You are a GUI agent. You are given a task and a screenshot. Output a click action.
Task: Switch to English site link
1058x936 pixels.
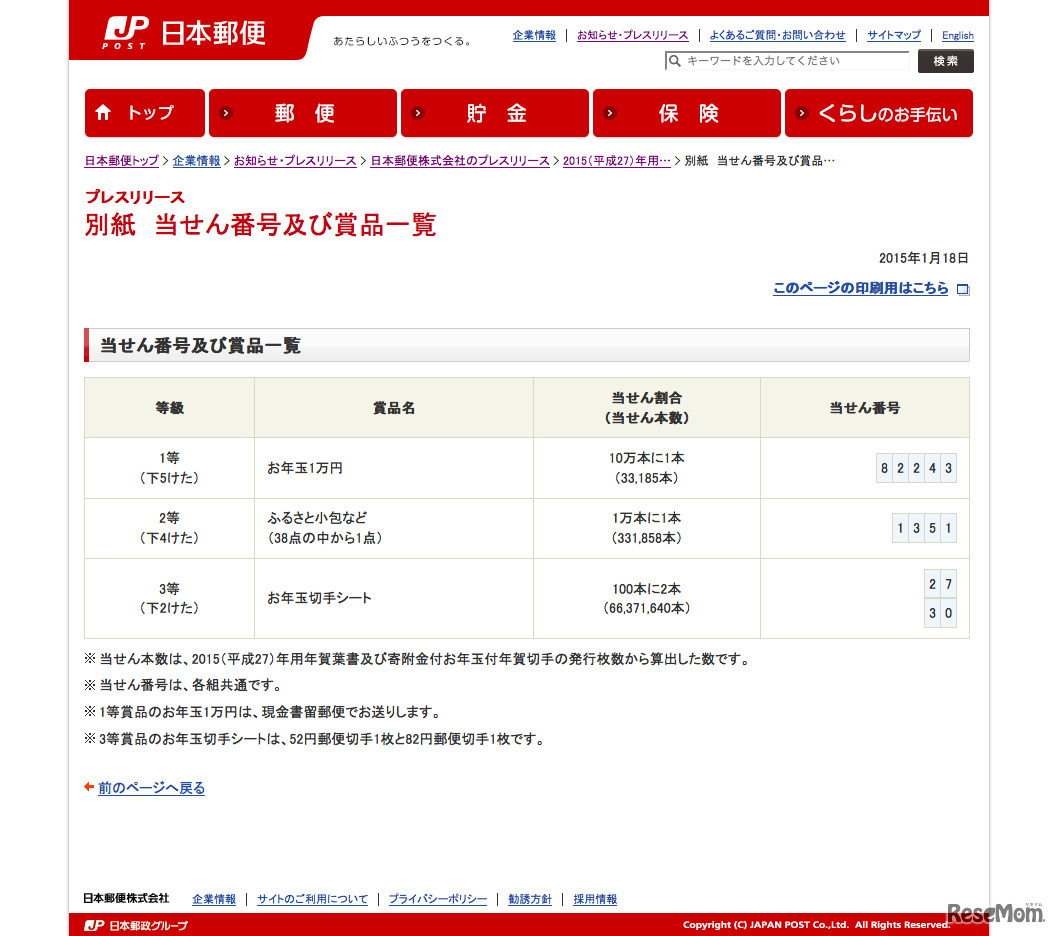pyautogui.click(x=957, y=35)
